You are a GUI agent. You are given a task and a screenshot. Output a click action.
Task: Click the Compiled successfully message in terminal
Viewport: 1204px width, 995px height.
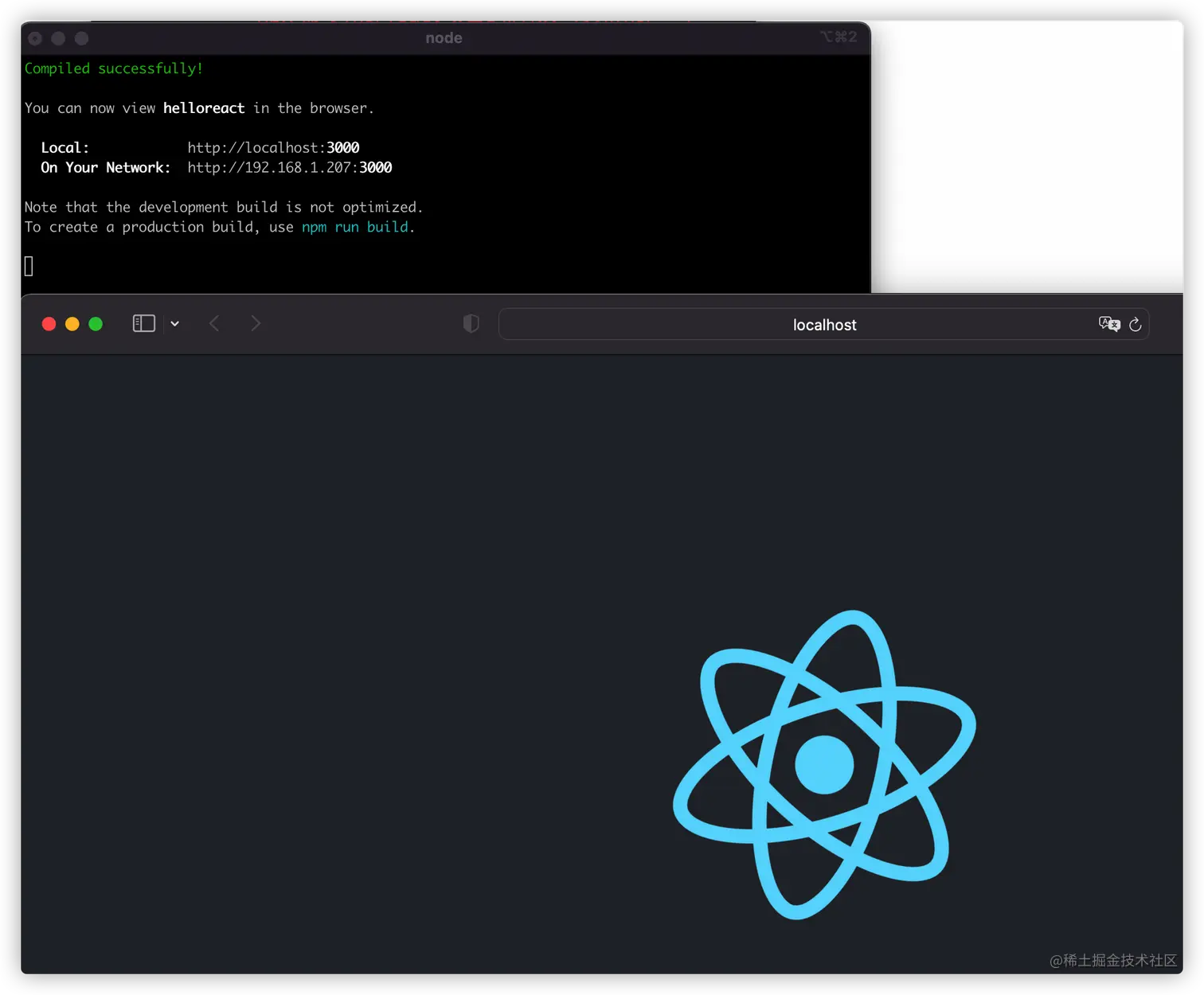113,68
